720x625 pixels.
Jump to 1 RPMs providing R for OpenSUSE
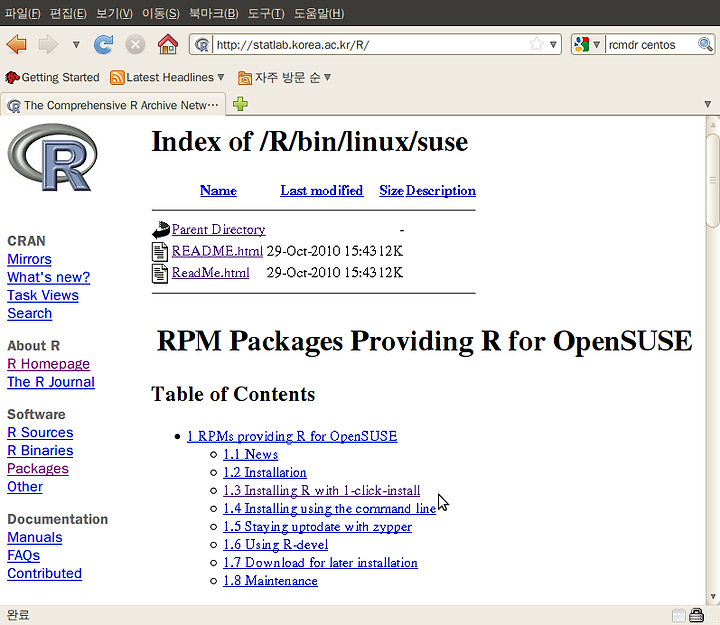tap(292, 436)
